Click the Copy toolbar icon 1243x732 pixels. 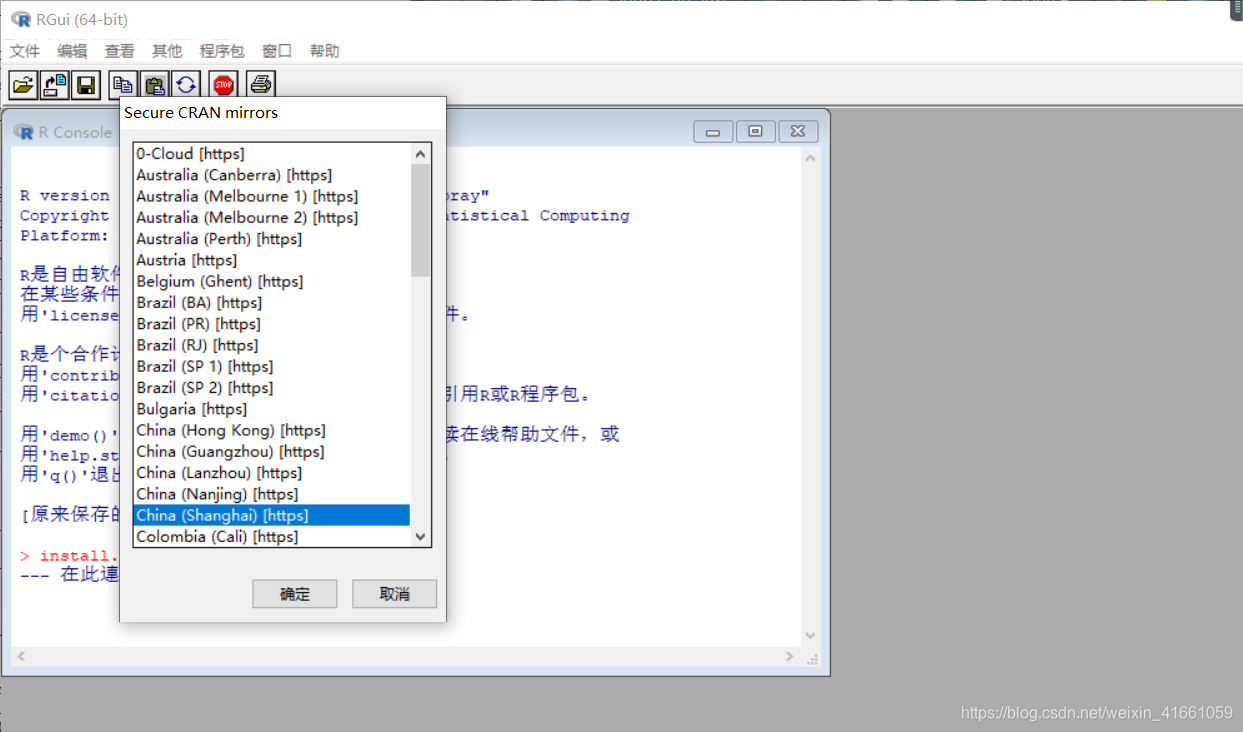click(123, 85)
